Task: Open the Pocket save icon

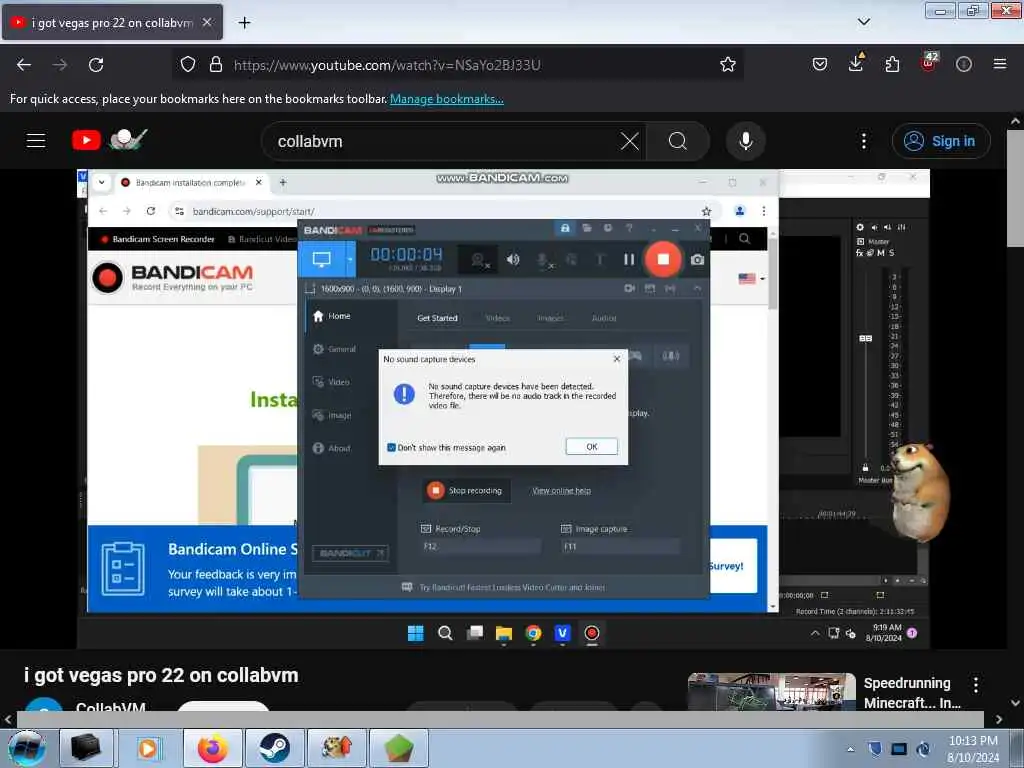Action: pos(820,64)
